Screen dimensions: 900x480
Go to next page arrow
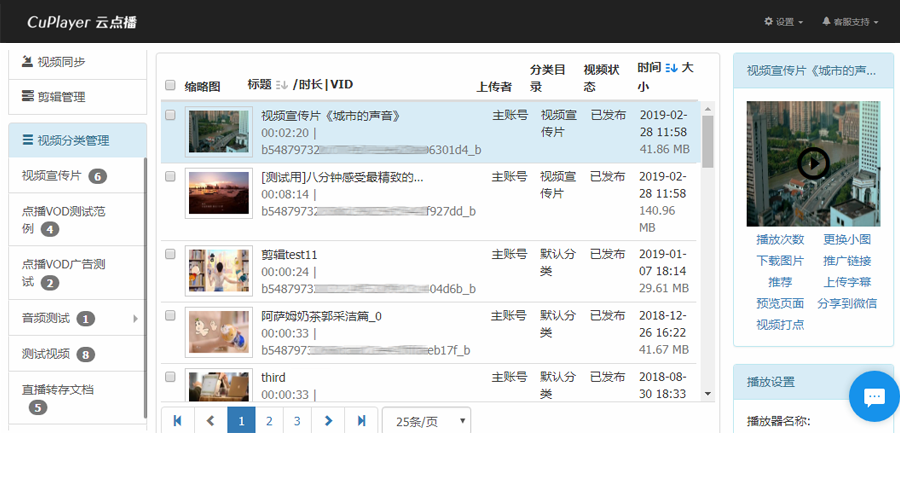pyautogui.click(x=328, y=421)
